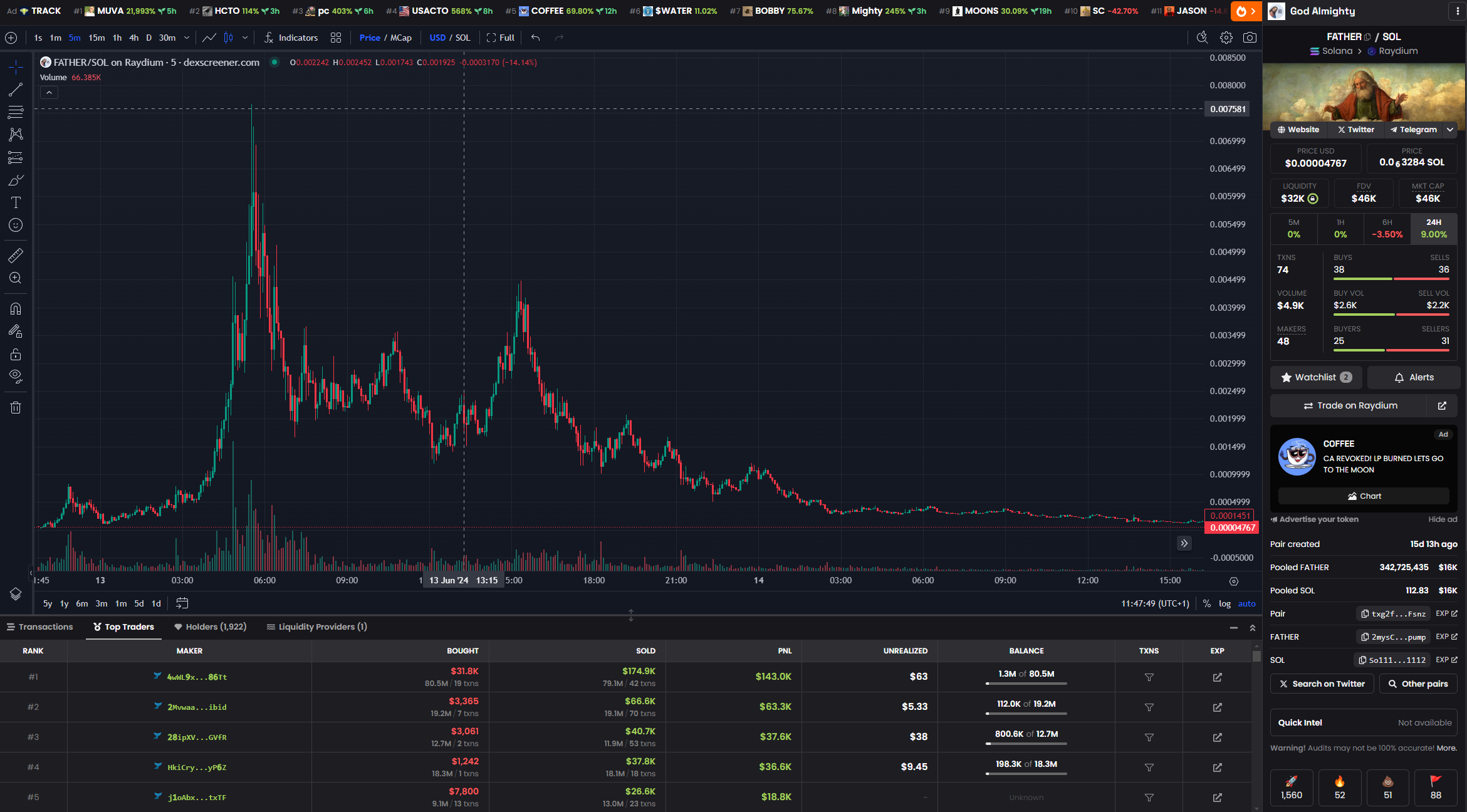The width and height of the screenshot is (1467, 812).
Task: Collapse the Top Traders panel
Action: tap(1234, 627)
